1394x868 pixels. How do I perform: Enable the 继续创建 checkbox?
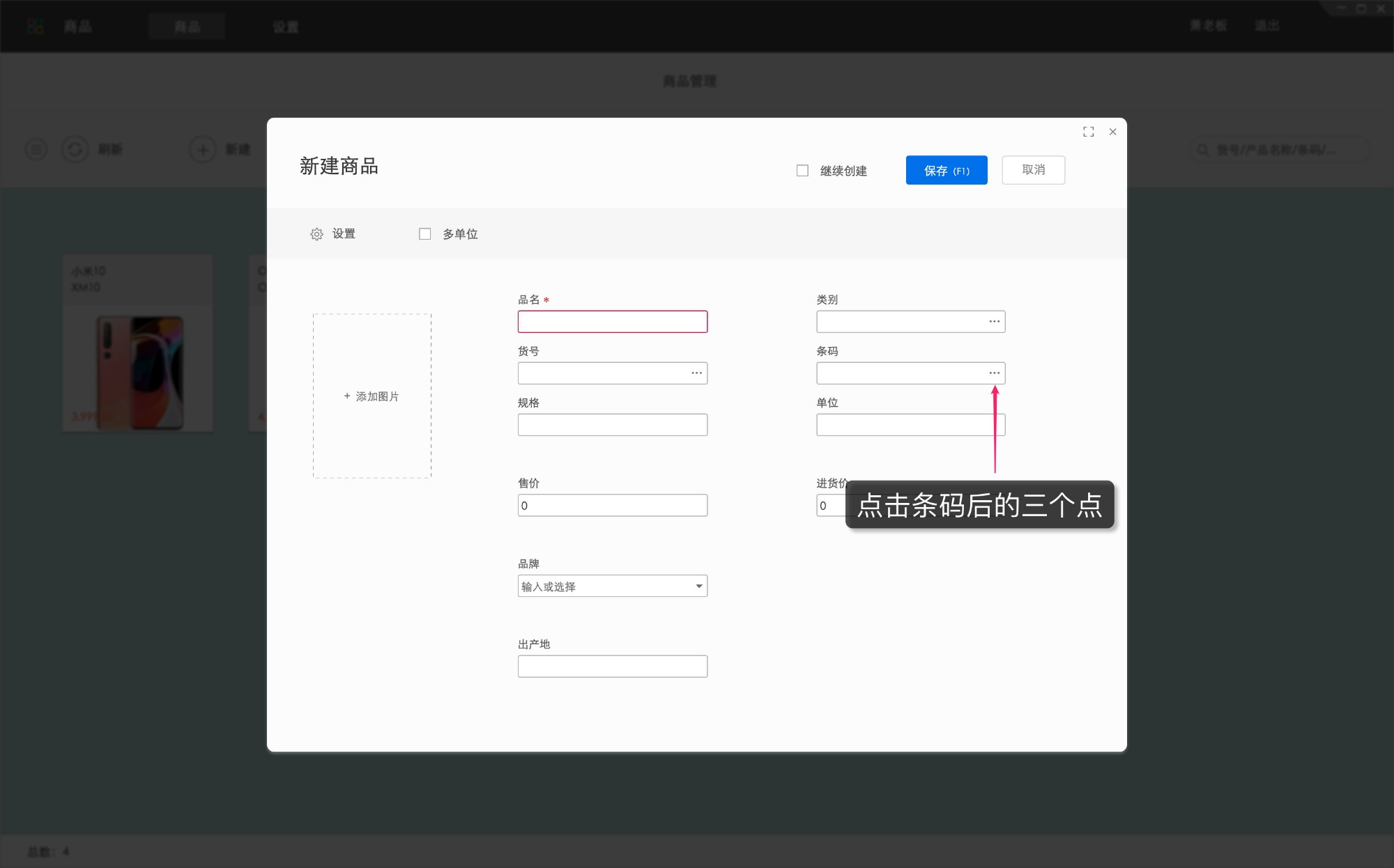[802, 171]
